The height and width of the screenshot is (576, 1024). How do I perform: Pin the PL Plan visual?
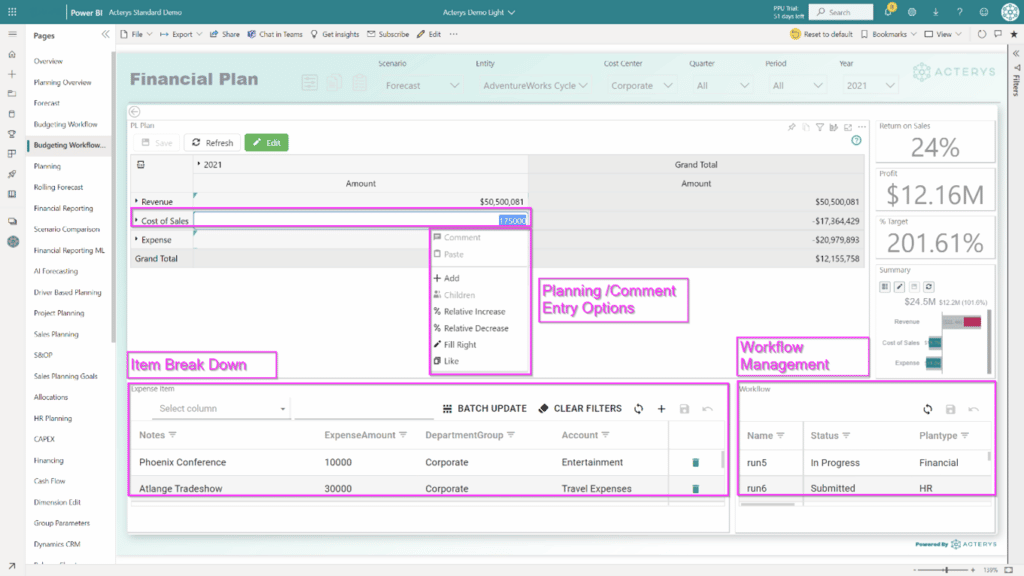click(x=793, y=128)
